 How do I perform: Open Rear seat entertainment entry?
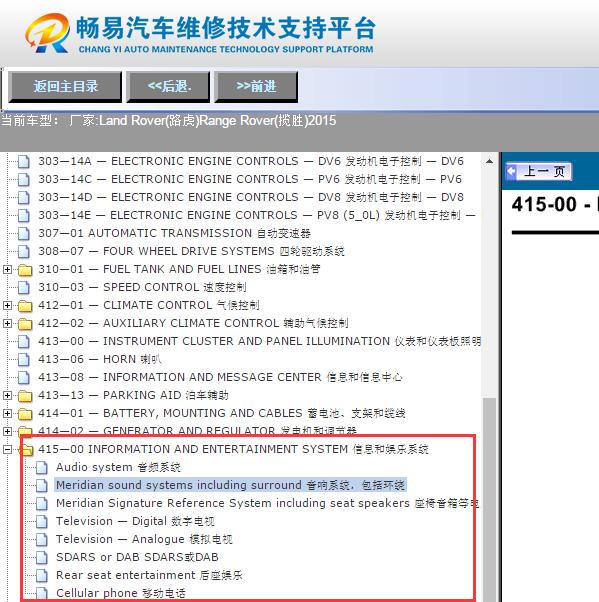point(149,576)
